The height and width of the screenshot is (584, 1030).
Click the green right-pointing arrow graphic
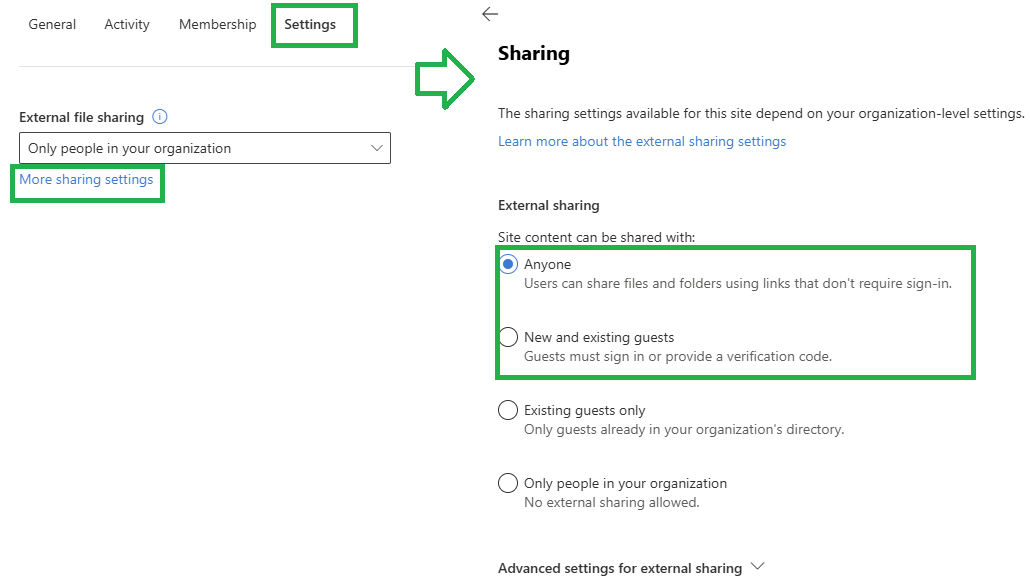point(445,79)
